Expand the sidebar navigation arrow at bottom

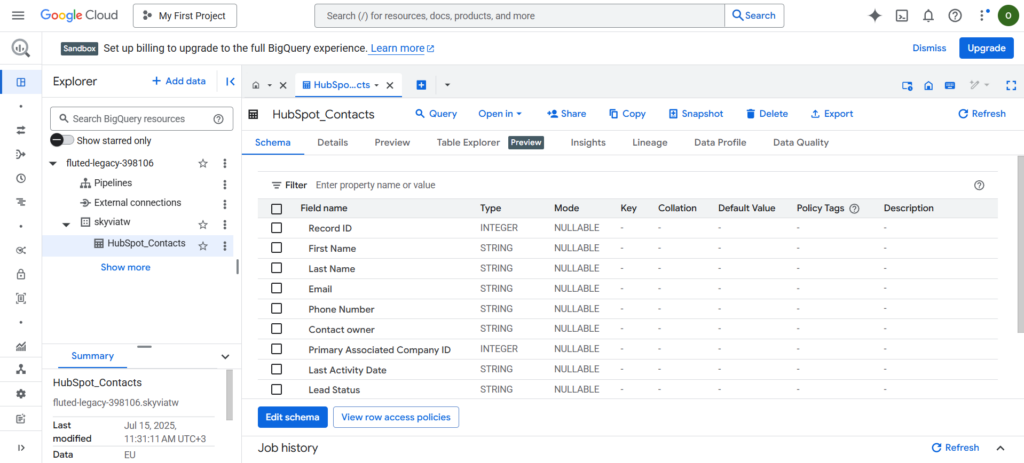click(21, 447)
